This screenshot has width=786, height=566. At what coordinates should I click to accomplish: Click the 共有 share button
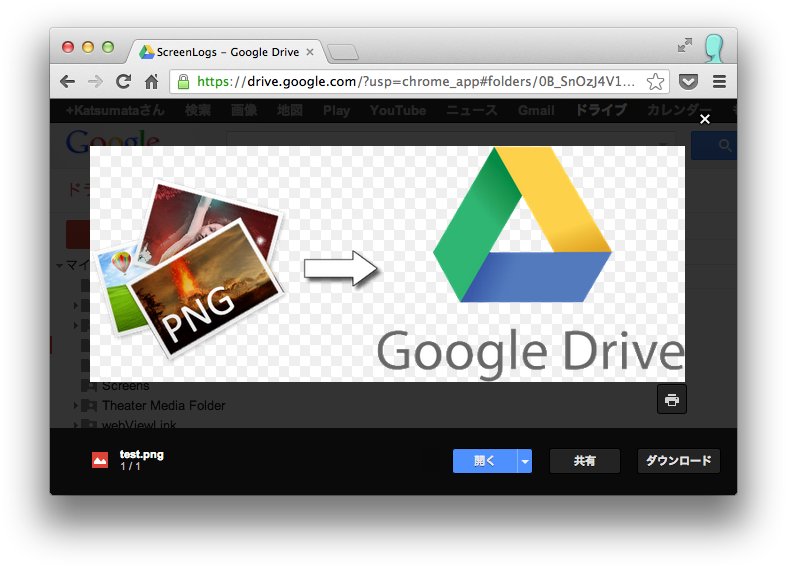(585, 461)
